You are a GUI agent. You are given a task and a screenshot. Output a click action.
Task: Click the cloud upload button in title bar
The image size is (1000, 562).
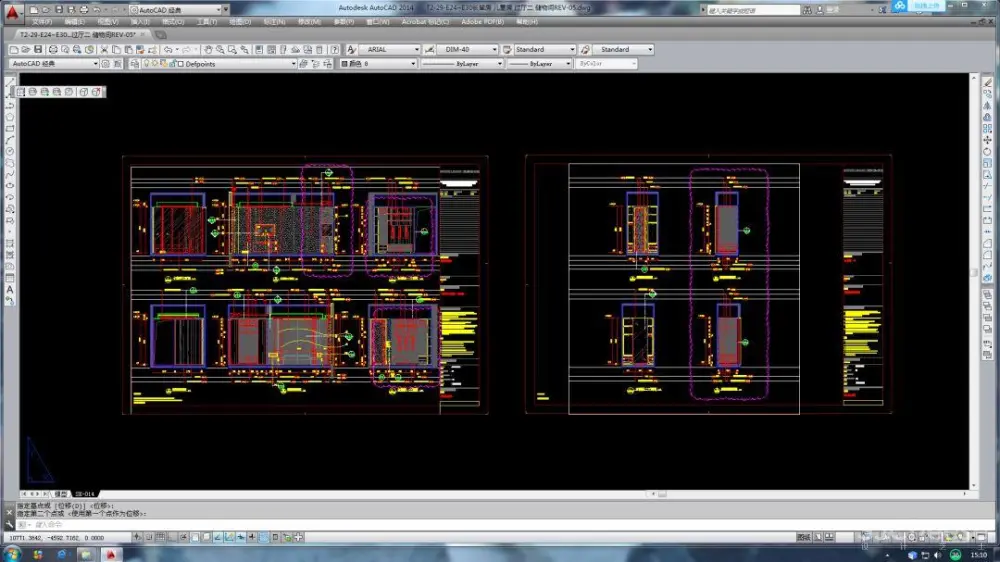(x=898, y=7)
